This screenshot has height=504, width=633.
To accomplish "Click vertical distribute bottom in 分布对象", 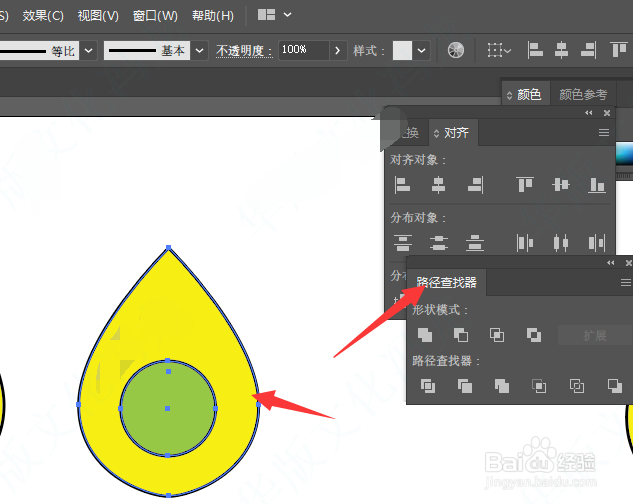I will click(x=475, y=243).
